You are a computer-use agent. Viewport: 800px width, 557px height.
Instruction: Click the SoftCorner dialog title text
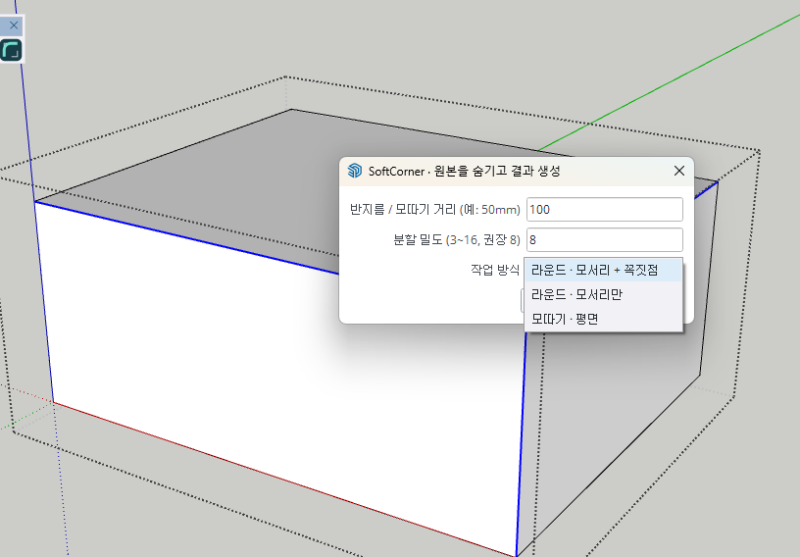[464, 171]
